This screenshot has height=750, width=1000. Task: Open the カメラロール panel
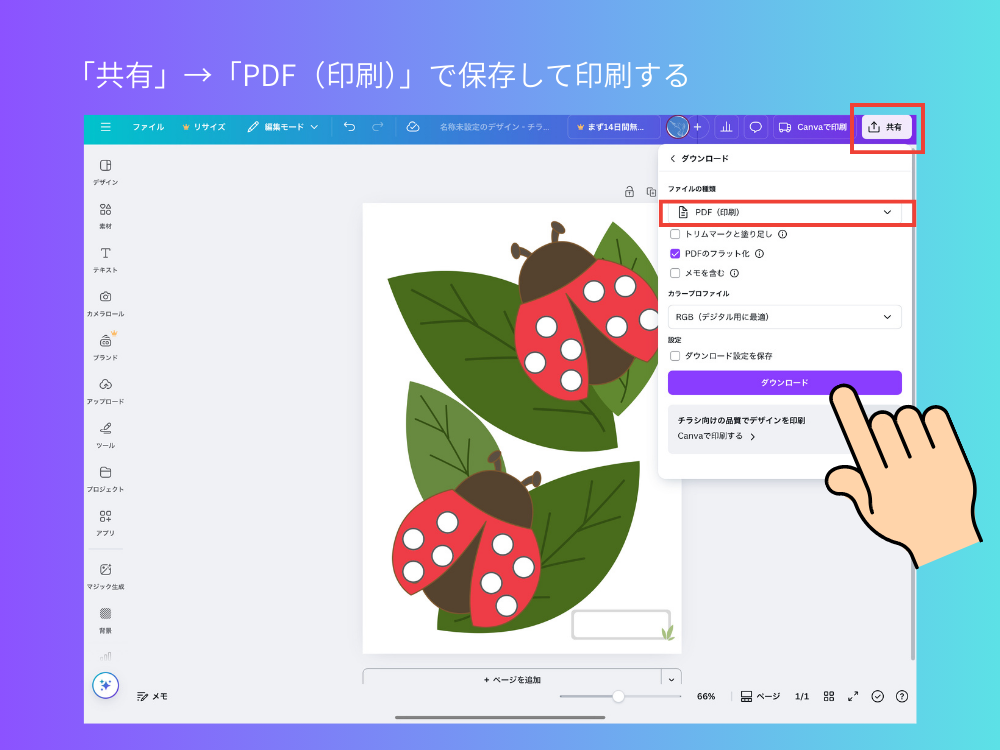[104, 302]
